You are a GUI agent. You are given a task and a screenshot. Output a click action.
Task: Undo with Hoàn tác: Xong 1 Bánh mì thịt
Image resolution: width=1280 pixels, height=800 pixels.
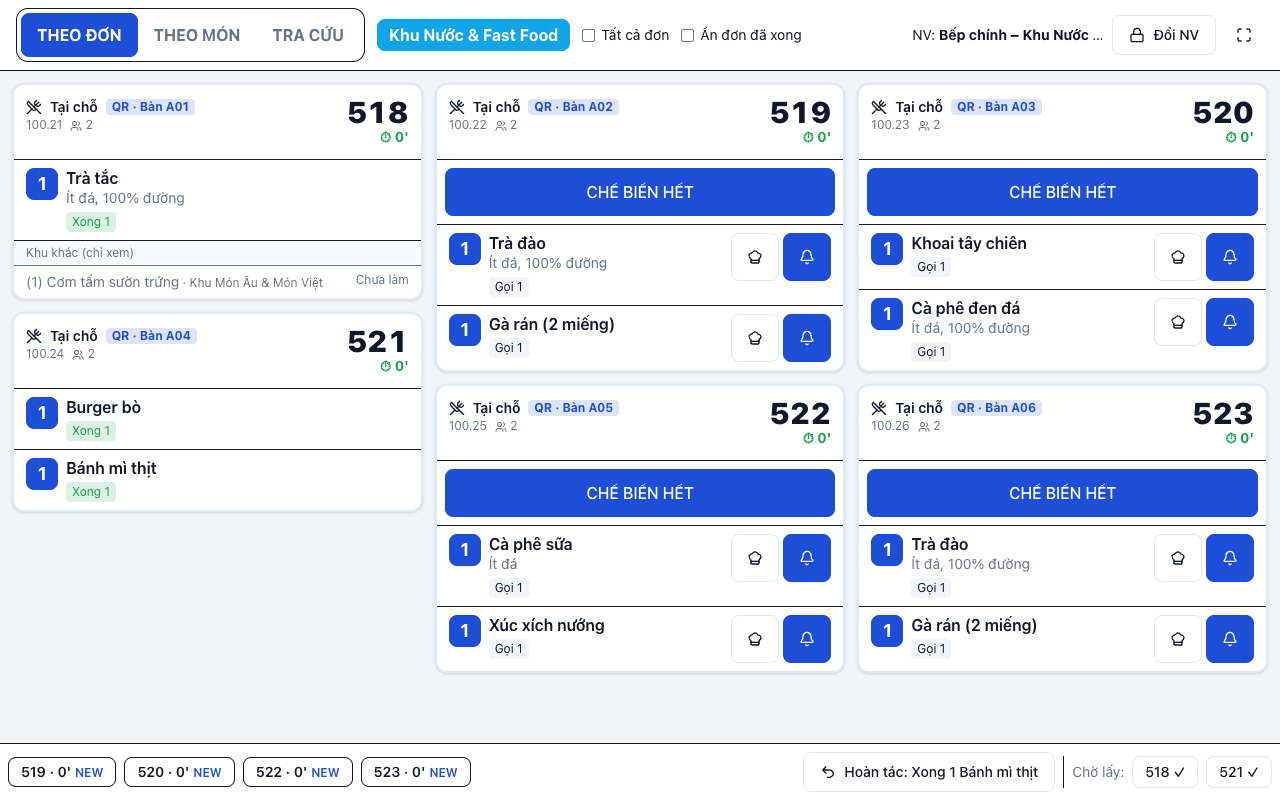[929, 772]
